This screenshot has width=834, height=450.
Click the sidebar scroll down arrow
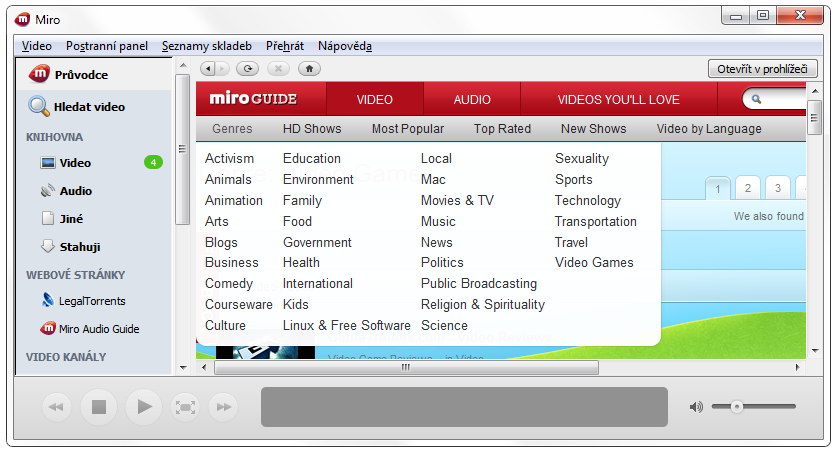(x=183, y=367)
